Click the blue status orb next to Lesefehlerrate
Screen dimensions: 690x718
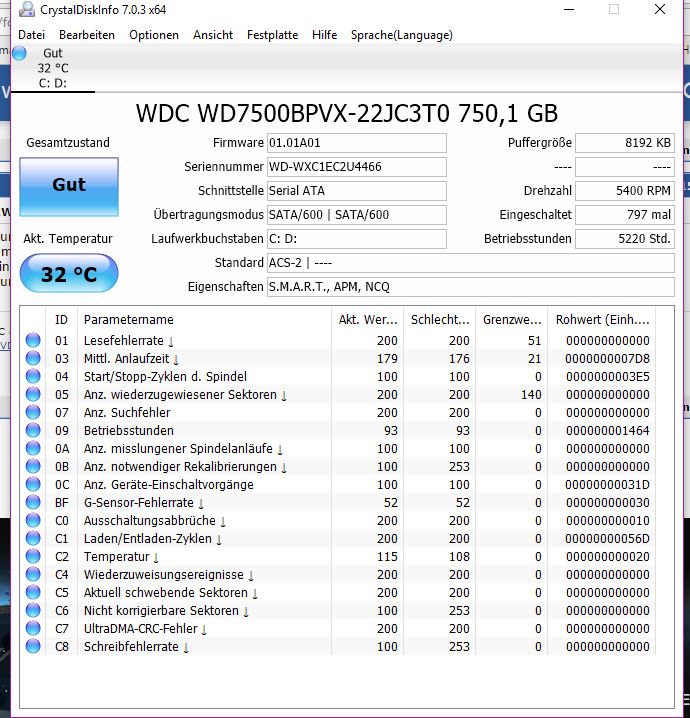coord(33,340)
